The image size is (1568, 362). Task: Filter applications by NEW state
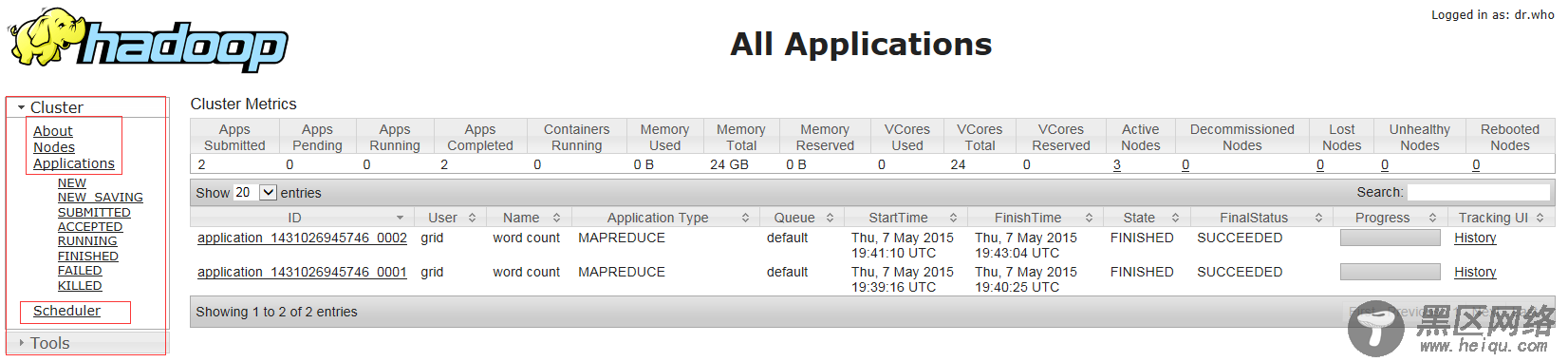[72, 183]
